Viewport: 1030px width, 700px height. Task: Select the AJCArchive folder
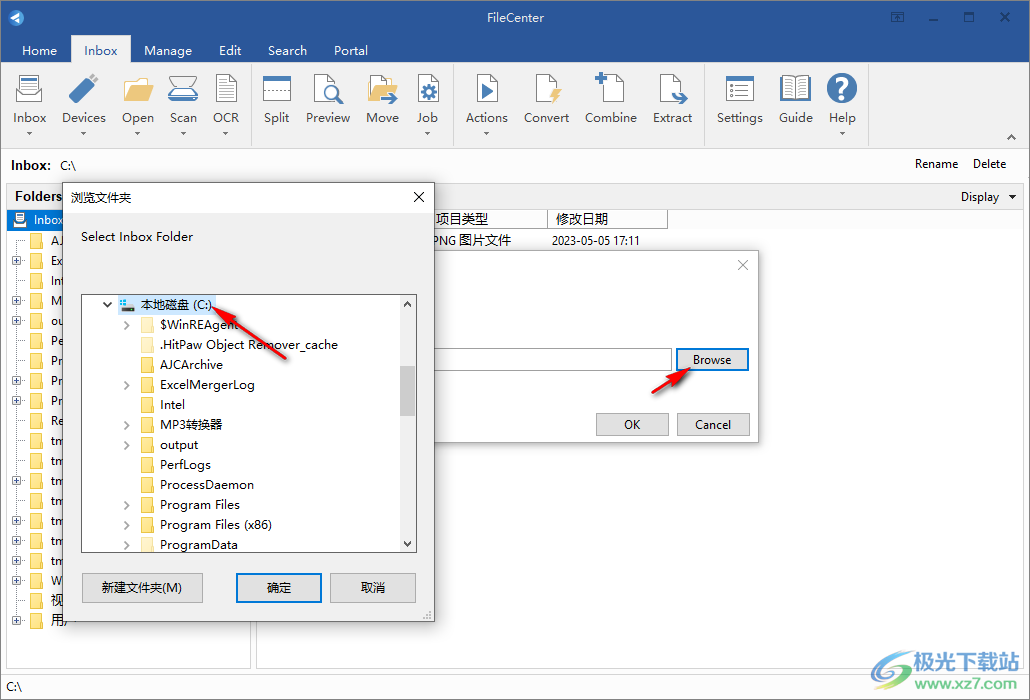[191, 365]
